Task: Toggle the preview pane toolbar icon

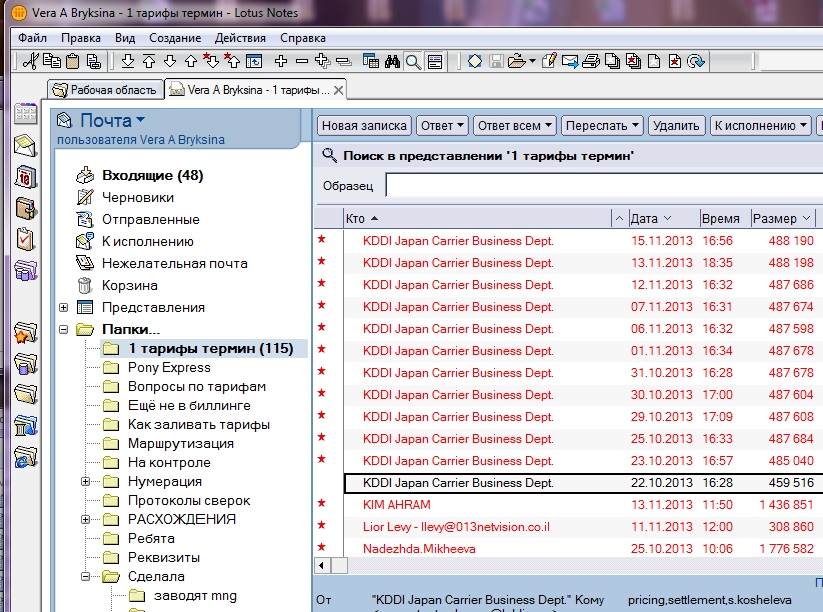Action: click(x=435, y=61)
